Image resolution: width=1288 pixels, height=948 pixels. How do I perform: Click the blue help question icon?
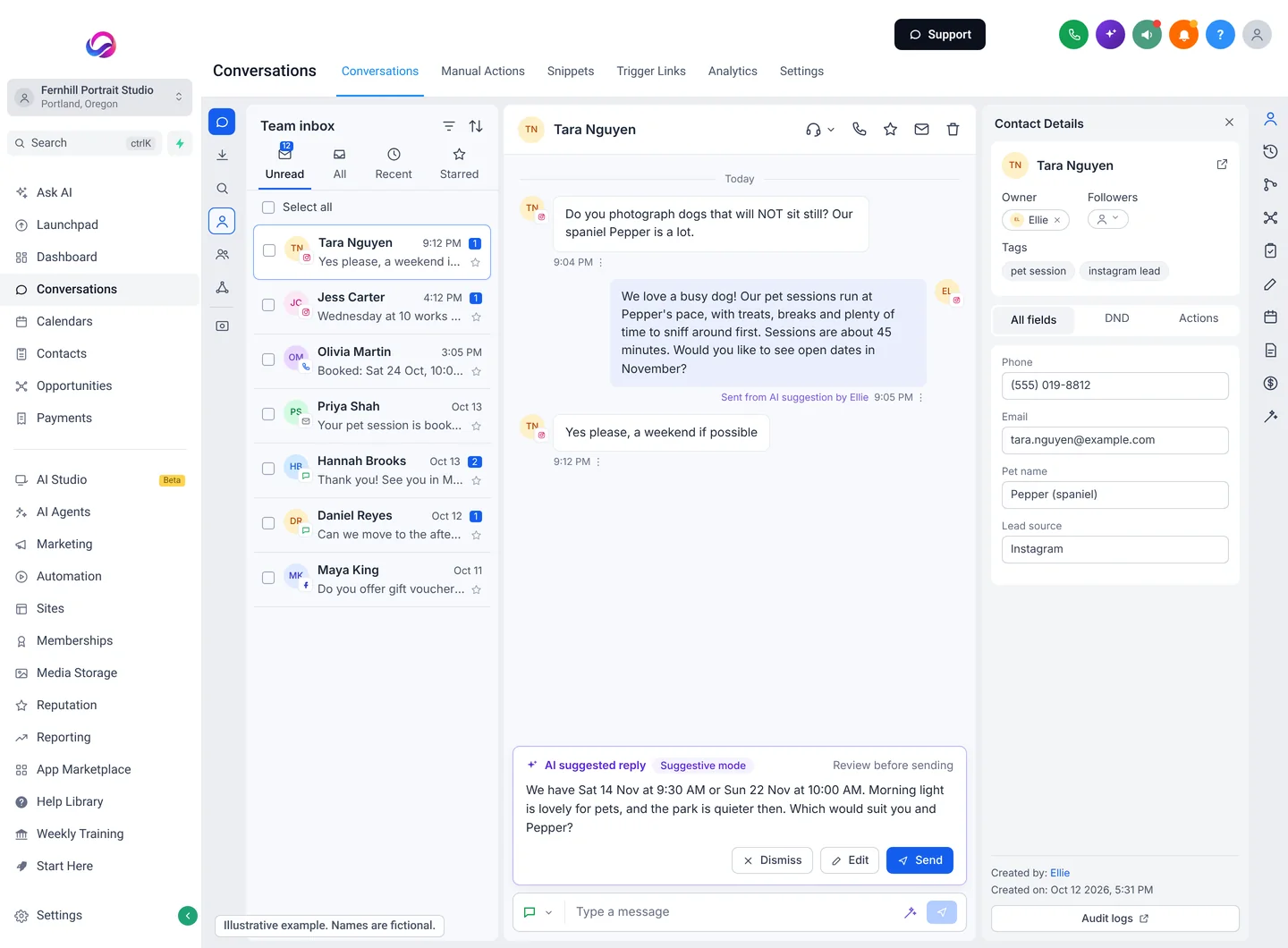(x=1220, y=35)
